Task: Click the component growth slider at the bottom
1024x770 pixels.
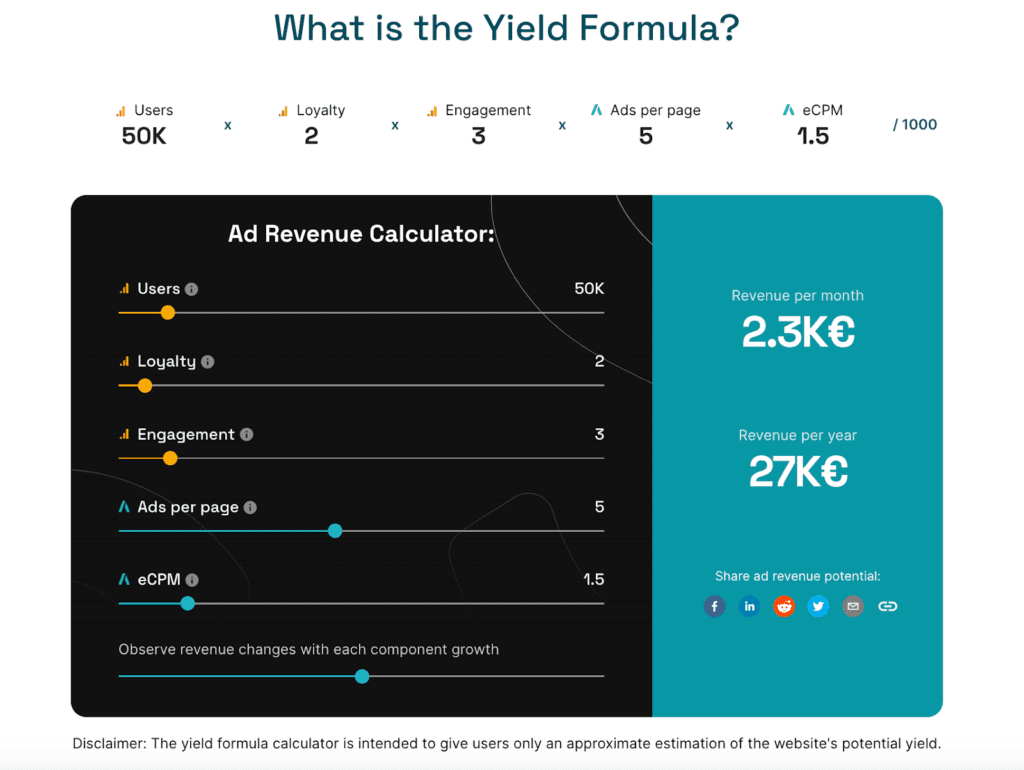Action: (x=362, y=676)
